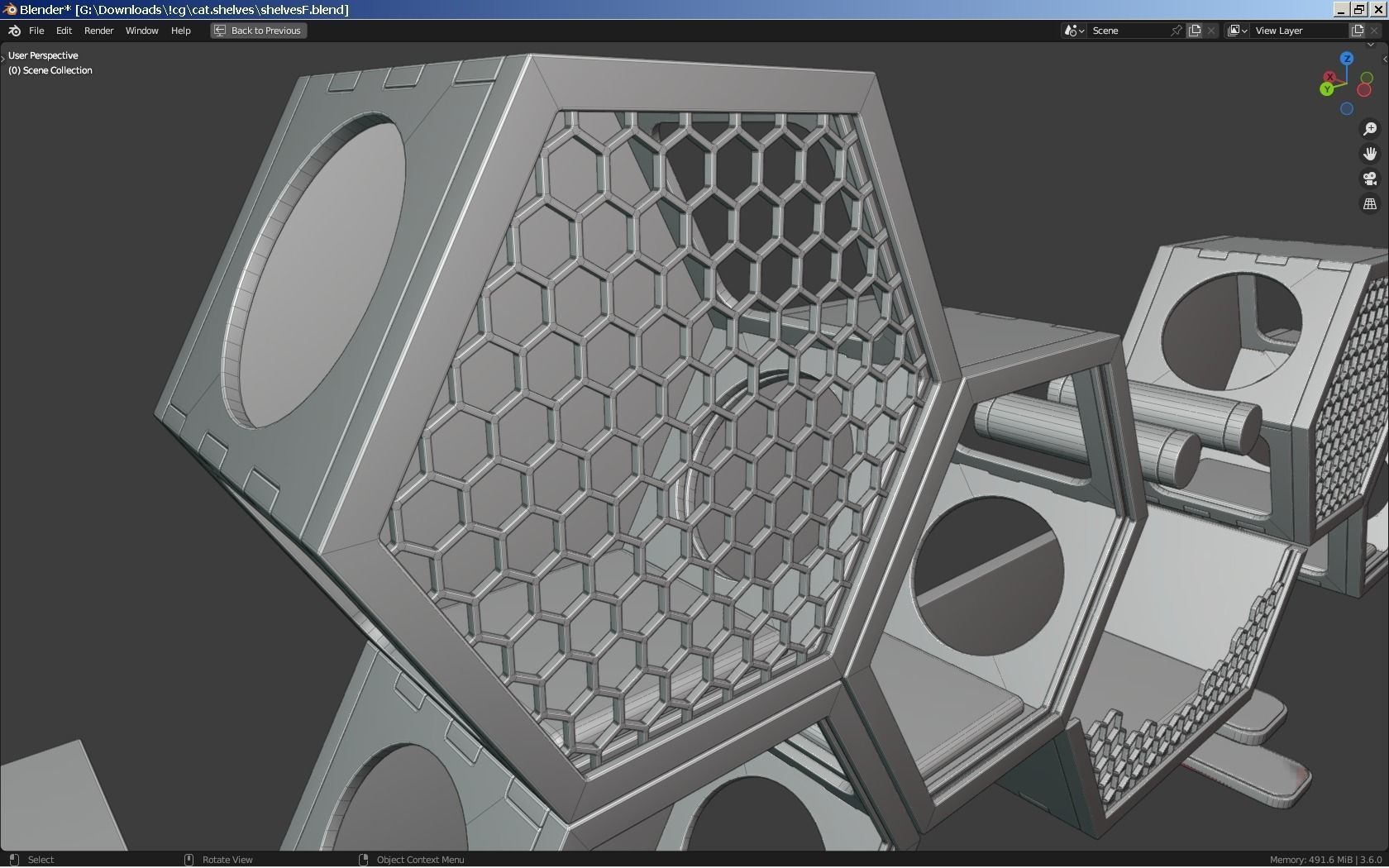The image size is (1389, 868).
Task: Minimize the Blender window
Action: pos(1341,9)
